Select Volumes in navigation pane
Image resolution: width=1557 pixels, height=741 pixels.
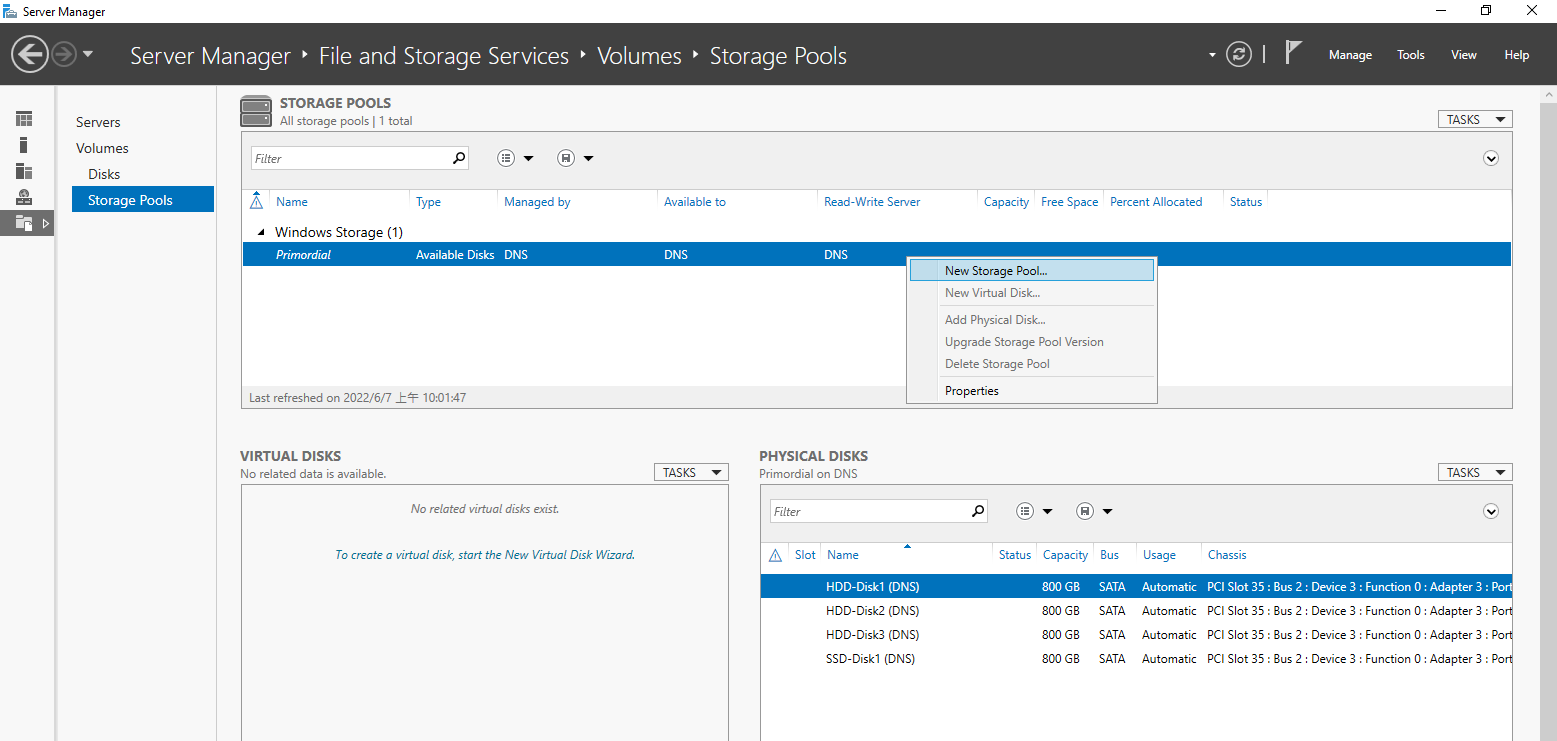(102, 148)
